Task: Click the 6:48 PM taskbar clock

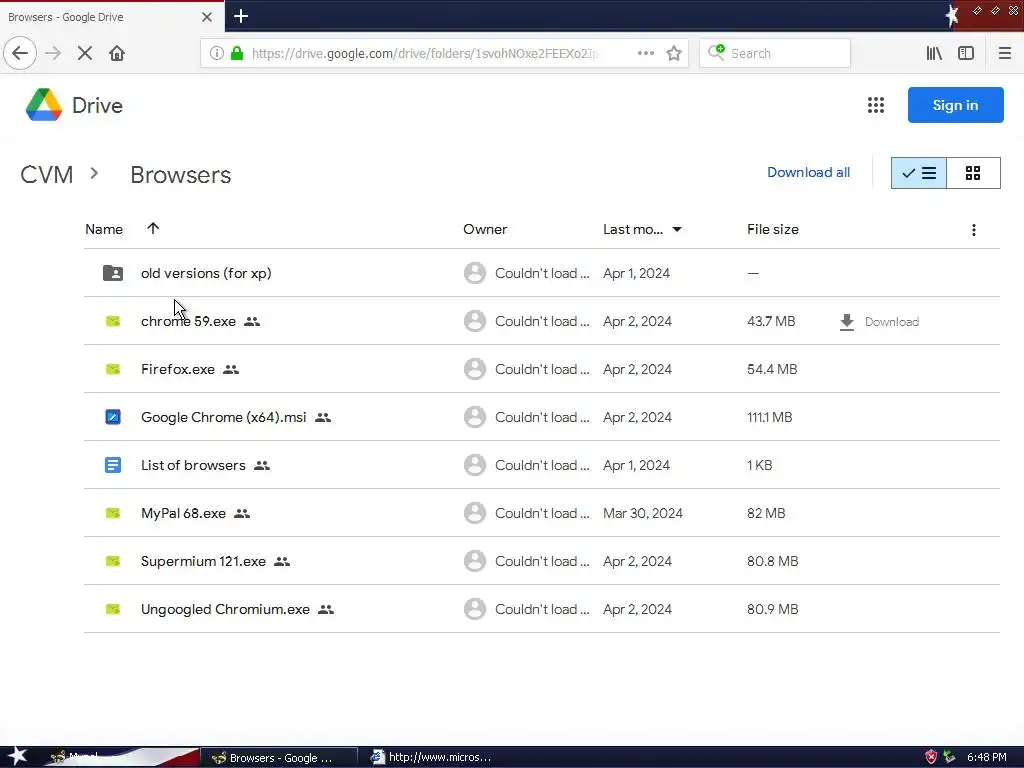Action: tap(987, 757)
